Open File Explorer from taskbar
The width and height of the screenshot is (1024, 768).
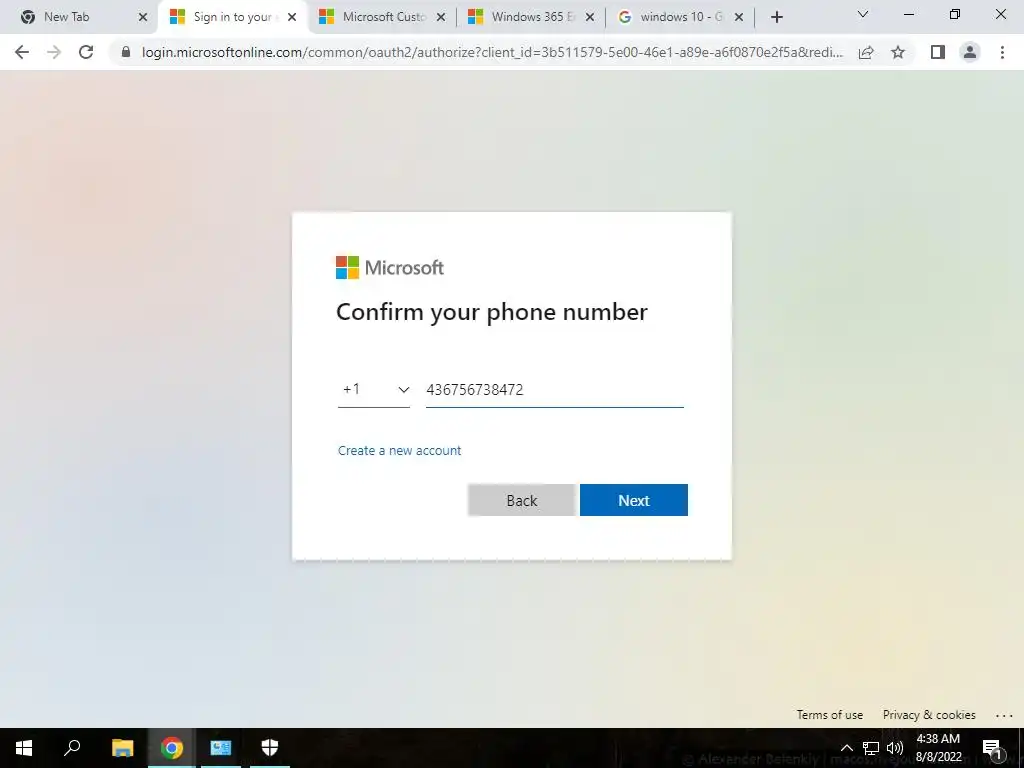tap(122, 748)
